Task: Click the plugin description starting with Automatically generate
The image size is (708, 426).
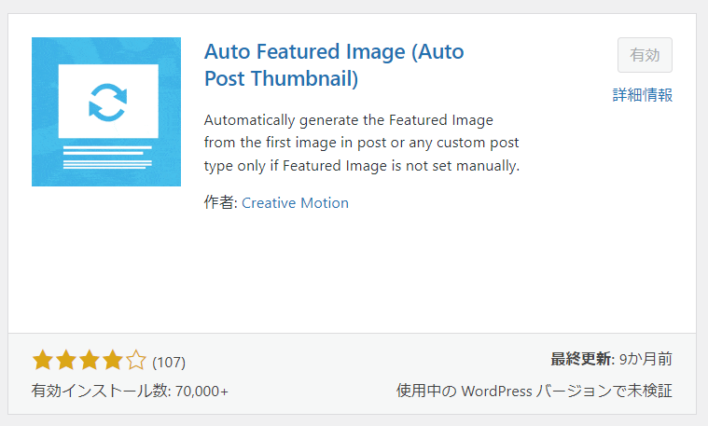Action: (362, 143)
